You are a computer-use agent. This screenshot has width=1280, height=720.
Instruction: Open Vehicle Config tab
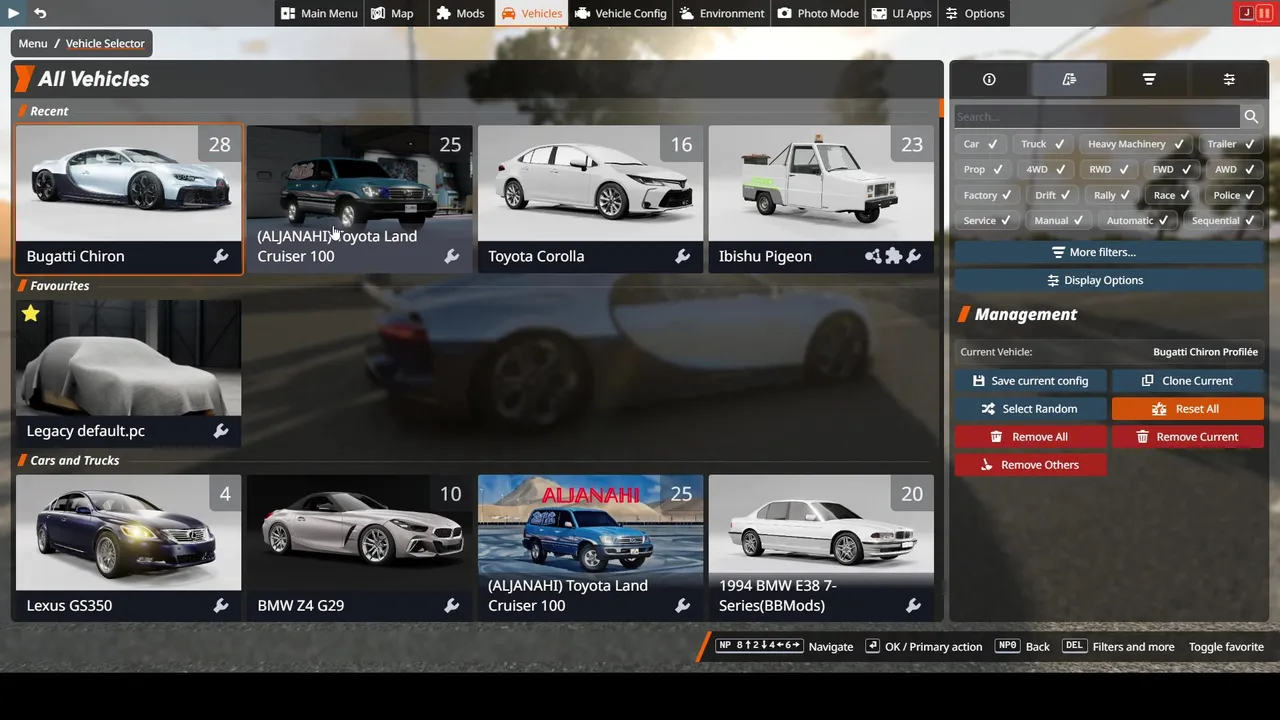pos(620,13)
